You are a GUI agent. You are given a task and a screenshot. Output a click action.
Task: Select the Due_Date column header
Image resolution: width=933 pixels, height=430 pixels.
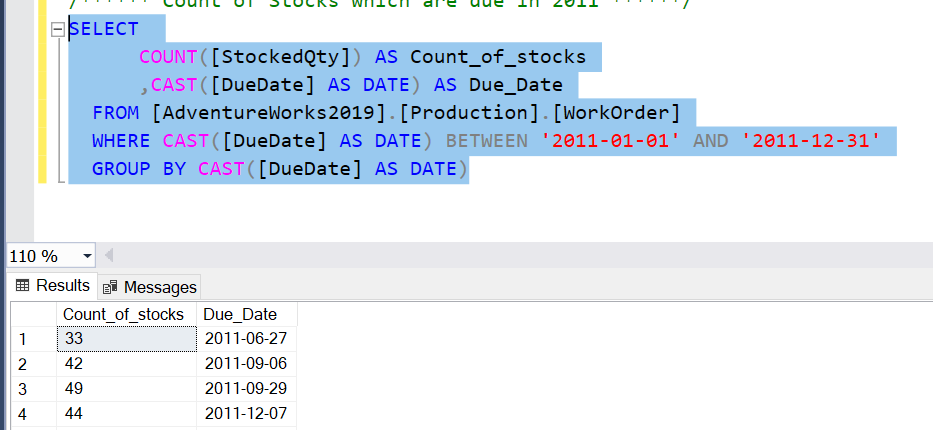click(x=240, y=314)
